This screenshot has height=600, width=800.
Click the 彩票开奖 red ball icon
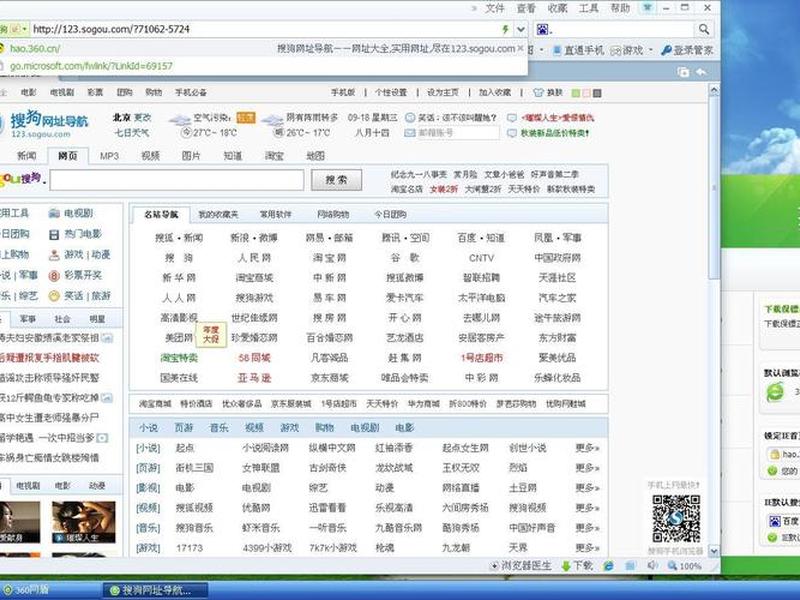click(54, 276)
